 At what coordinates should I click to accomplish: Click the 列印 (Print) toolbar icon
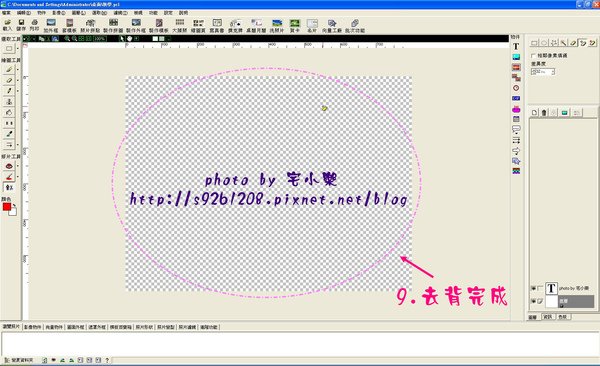coord(34,25)
